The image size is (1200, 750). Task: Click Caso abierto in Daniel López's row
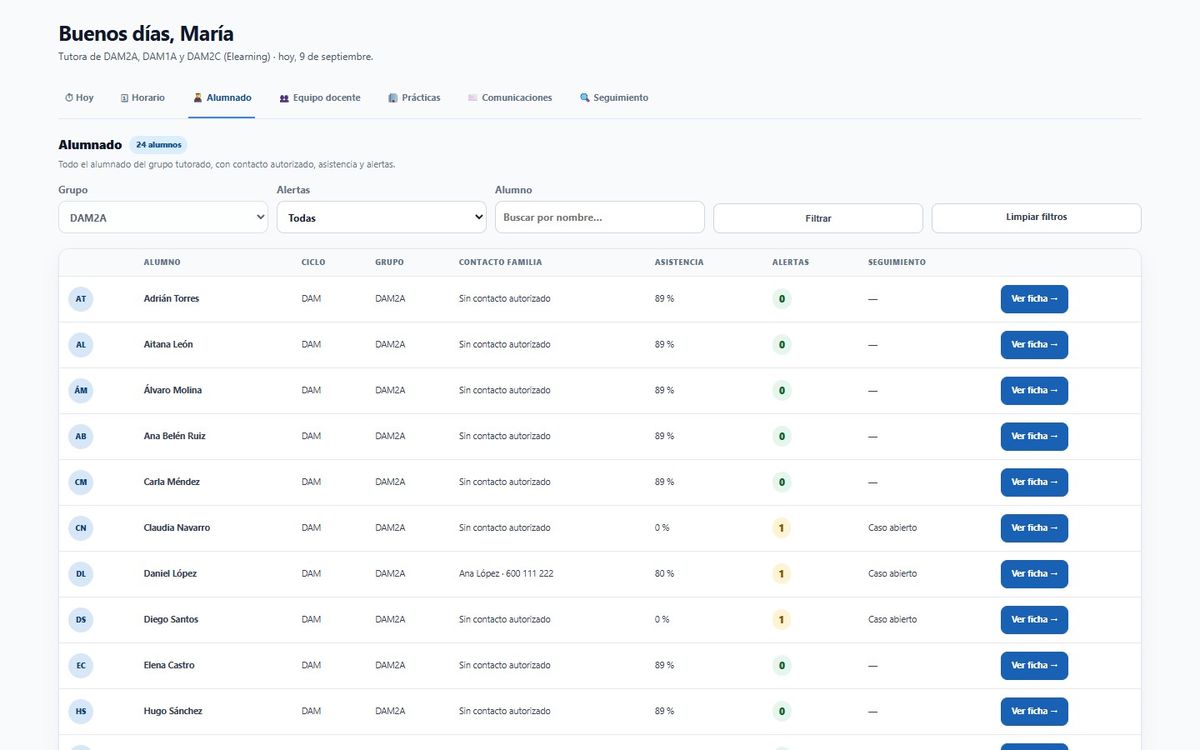click(x=892, y=574)
